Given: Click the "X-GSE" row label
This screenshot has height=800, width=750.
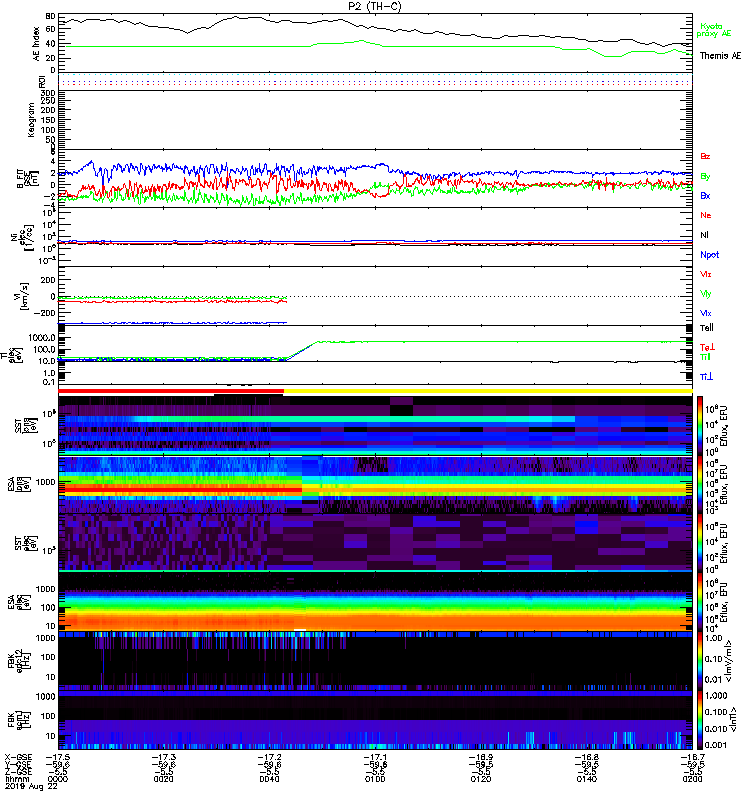Looking at the screenshot, I should tap(18, 758).
